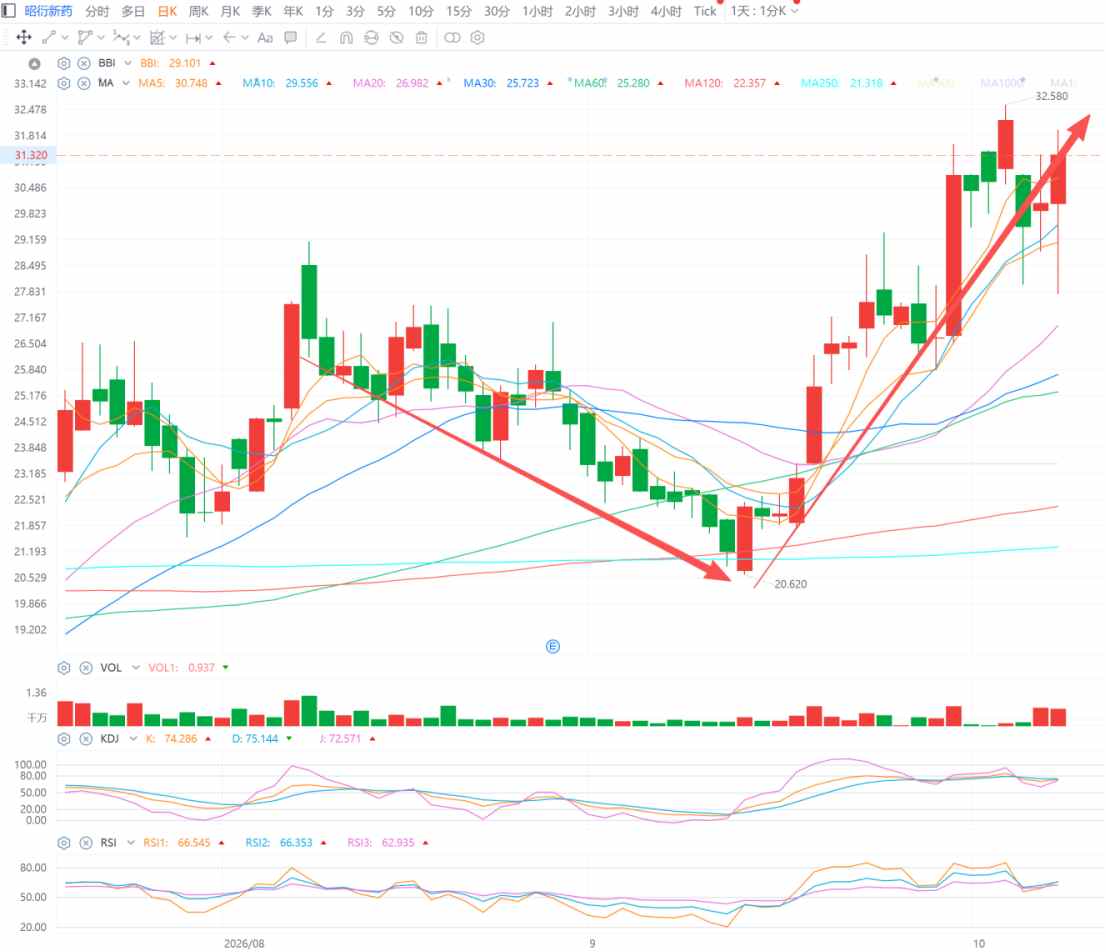Choose the polygon shape drawing tool

85,37
